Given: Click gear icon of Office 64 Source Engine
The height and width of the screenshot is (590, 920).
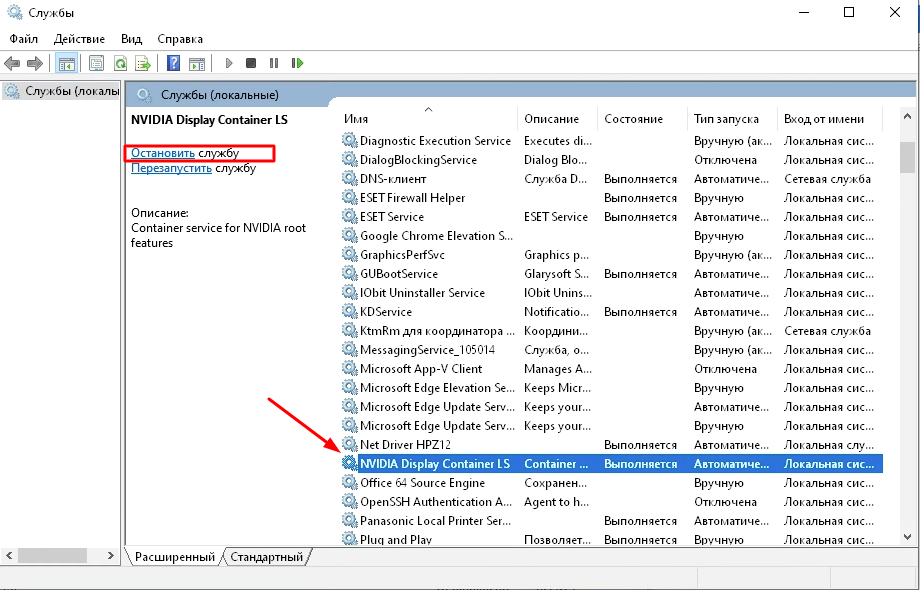Looking at the screenshot, I should (350, 482).
